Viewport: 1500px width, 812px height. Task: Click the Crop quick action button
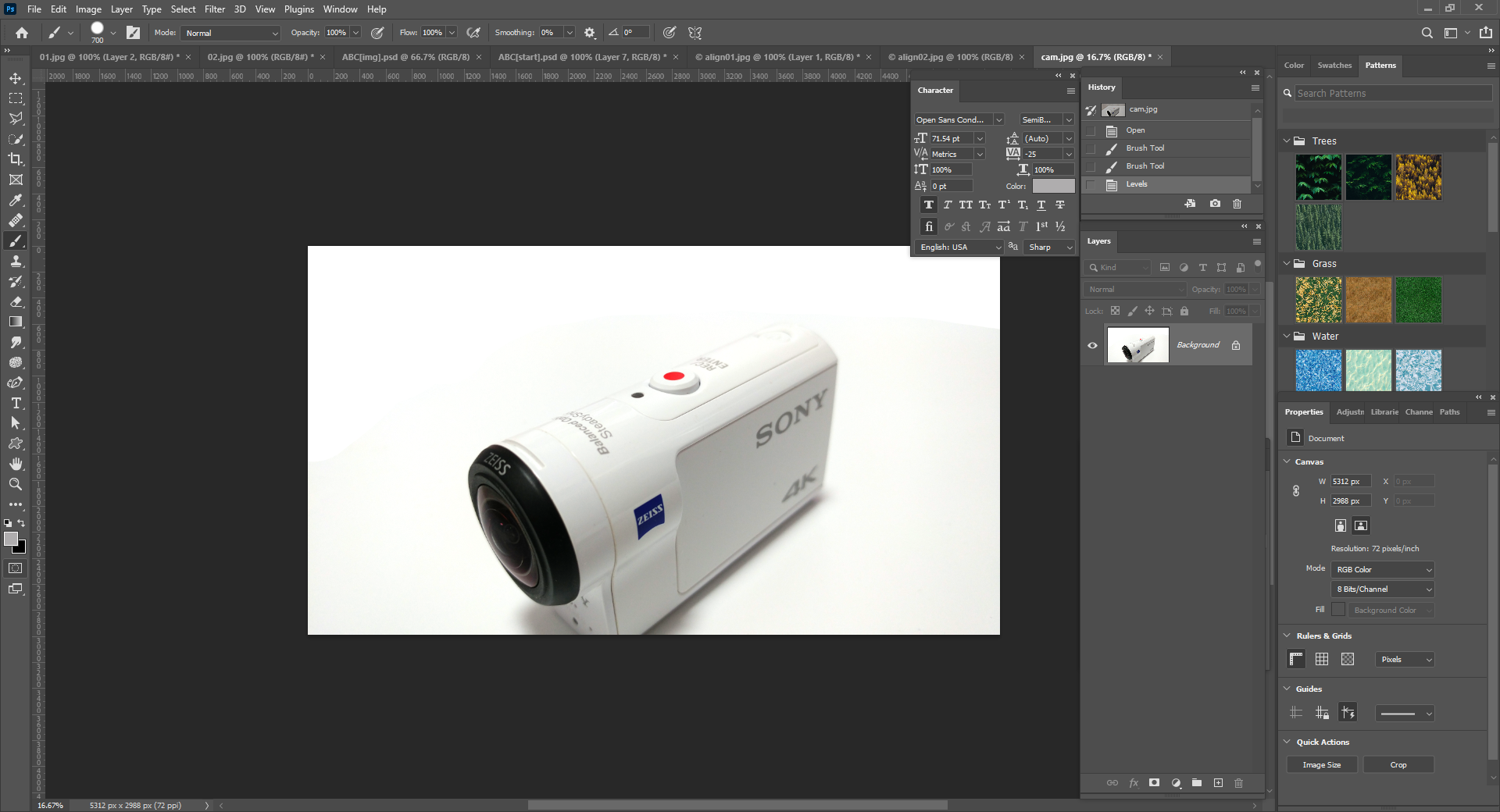(x=1398, y=765)
